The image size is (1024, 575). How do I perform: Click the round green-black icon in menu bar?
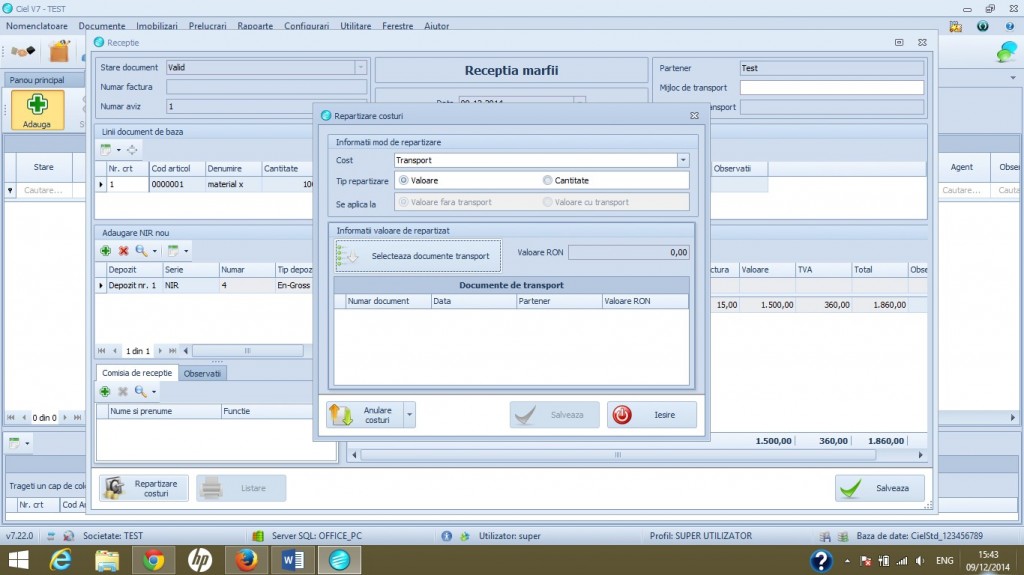tap(982, 26)
